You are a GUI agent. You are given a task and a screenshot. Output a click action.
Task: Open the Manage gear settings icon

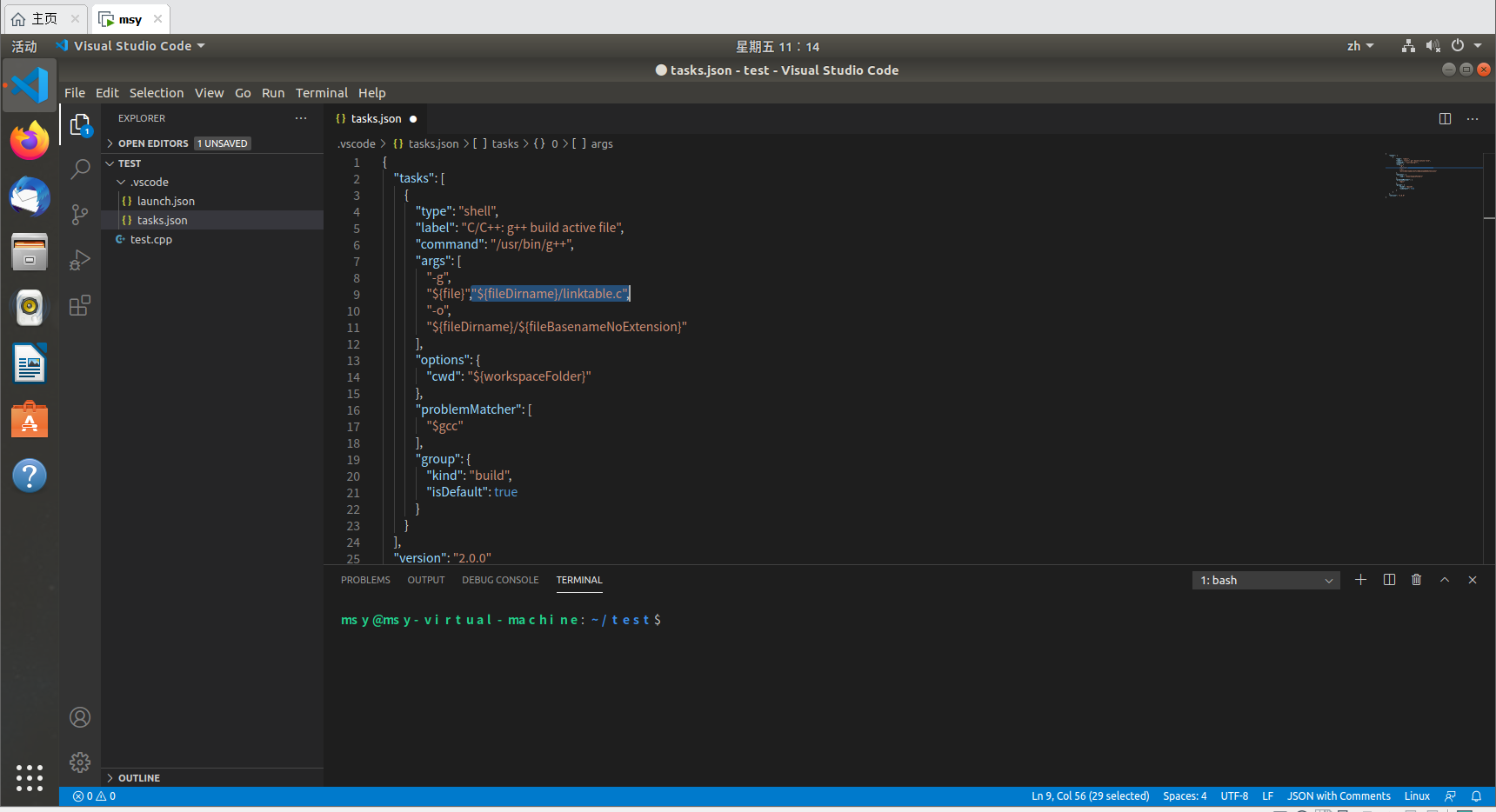(x=80, y=762)
